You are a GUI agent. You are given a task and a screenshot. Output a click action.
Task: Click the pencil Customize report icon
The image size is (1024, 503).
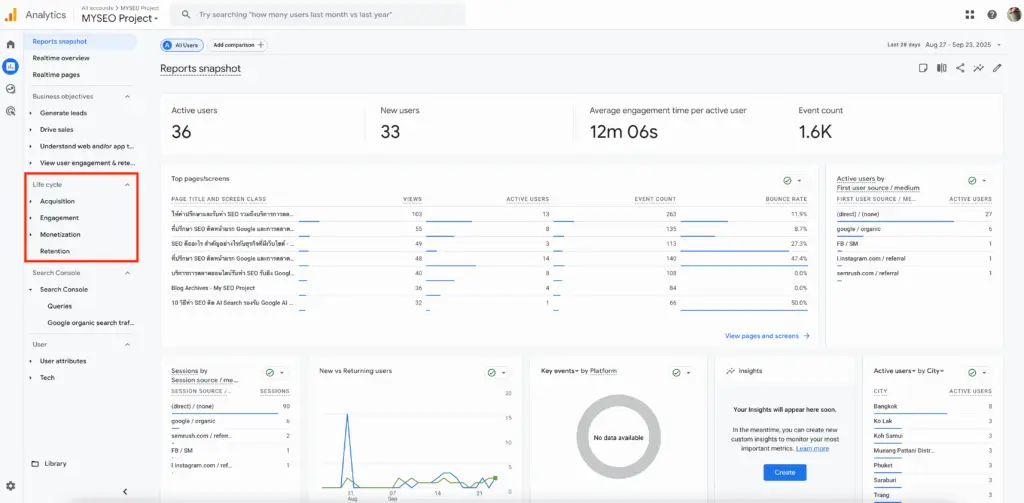click(996, 68)
